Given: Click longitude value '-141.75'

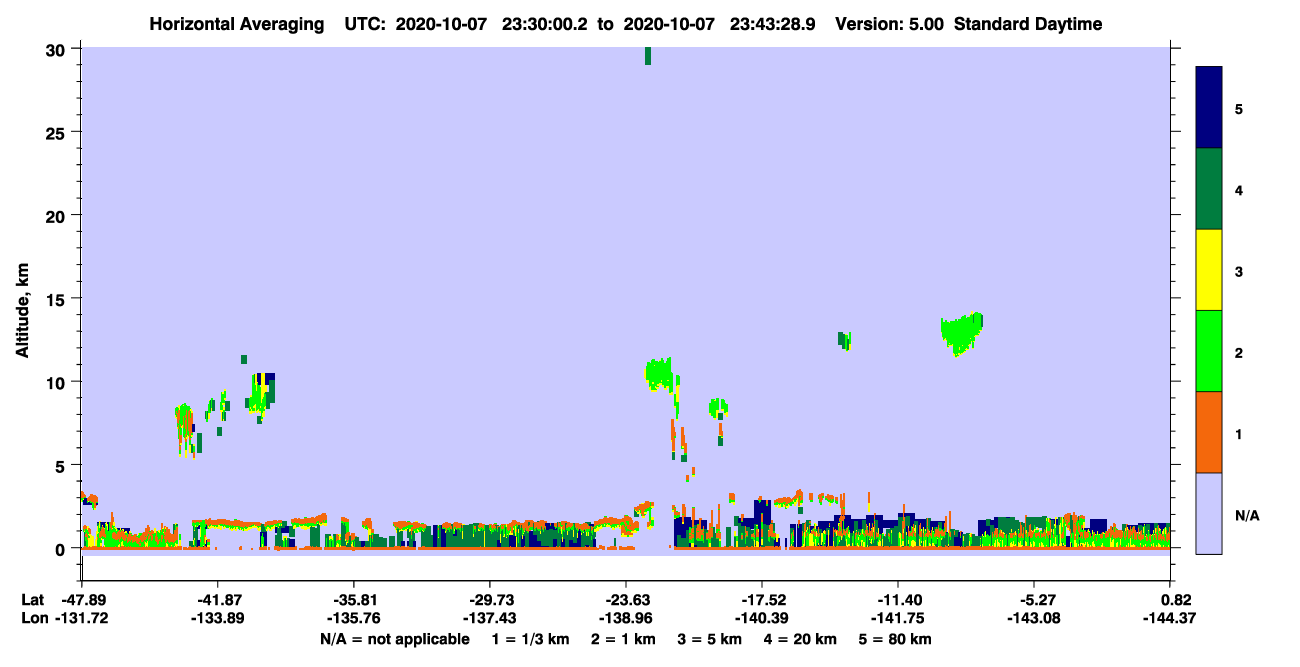Looking at the screenshot, I should [x=898, y=619].
